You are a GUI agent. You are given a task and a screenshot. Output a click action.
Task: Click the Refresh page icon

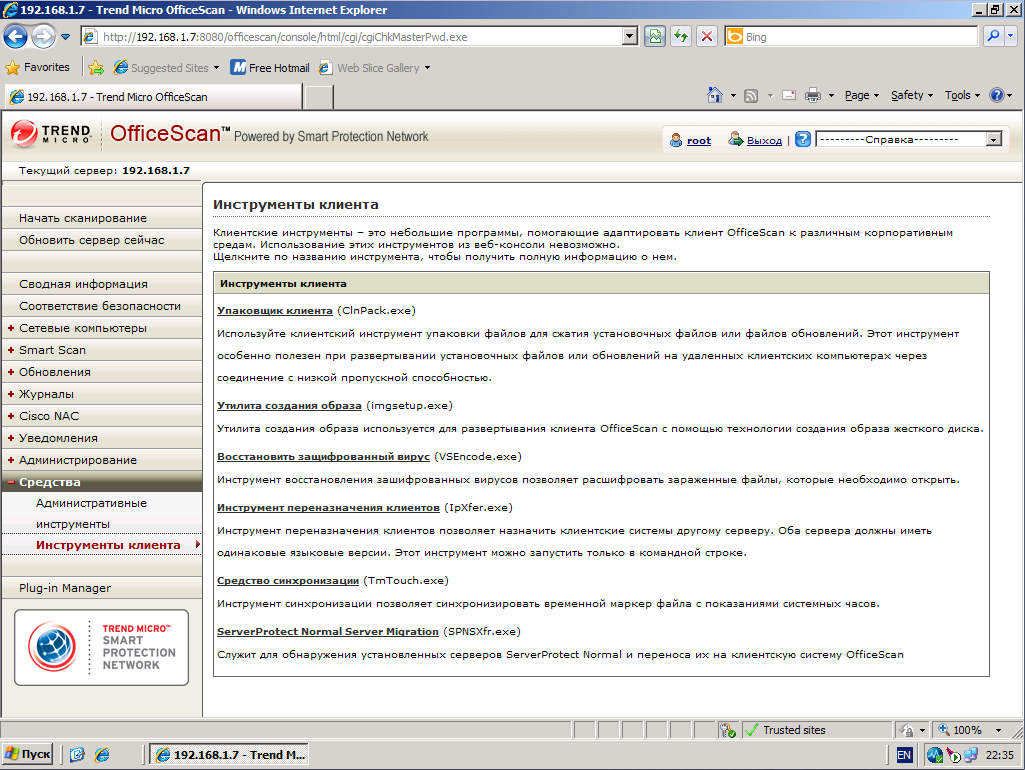681,37
